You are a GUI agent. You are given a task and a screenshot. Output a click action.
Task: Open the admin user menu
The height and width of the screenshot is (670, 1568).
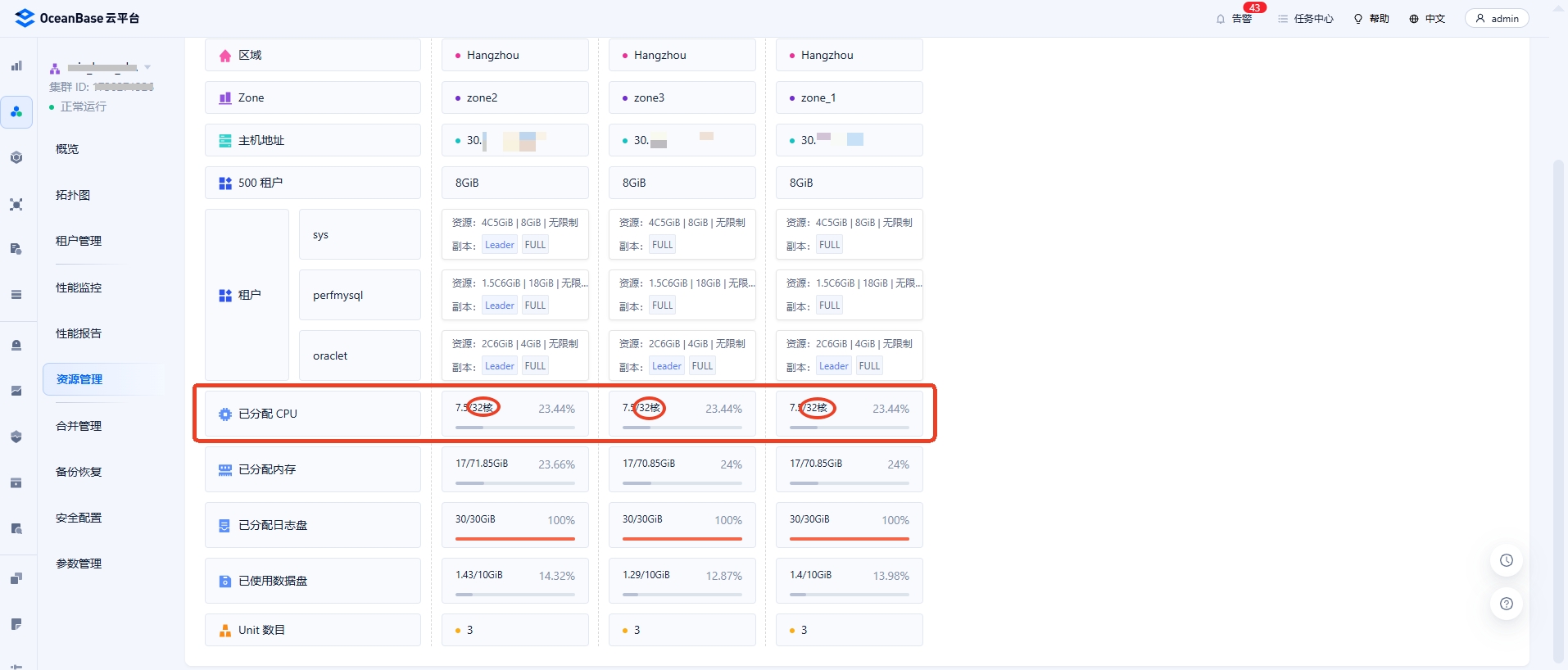coord(1497,19)
